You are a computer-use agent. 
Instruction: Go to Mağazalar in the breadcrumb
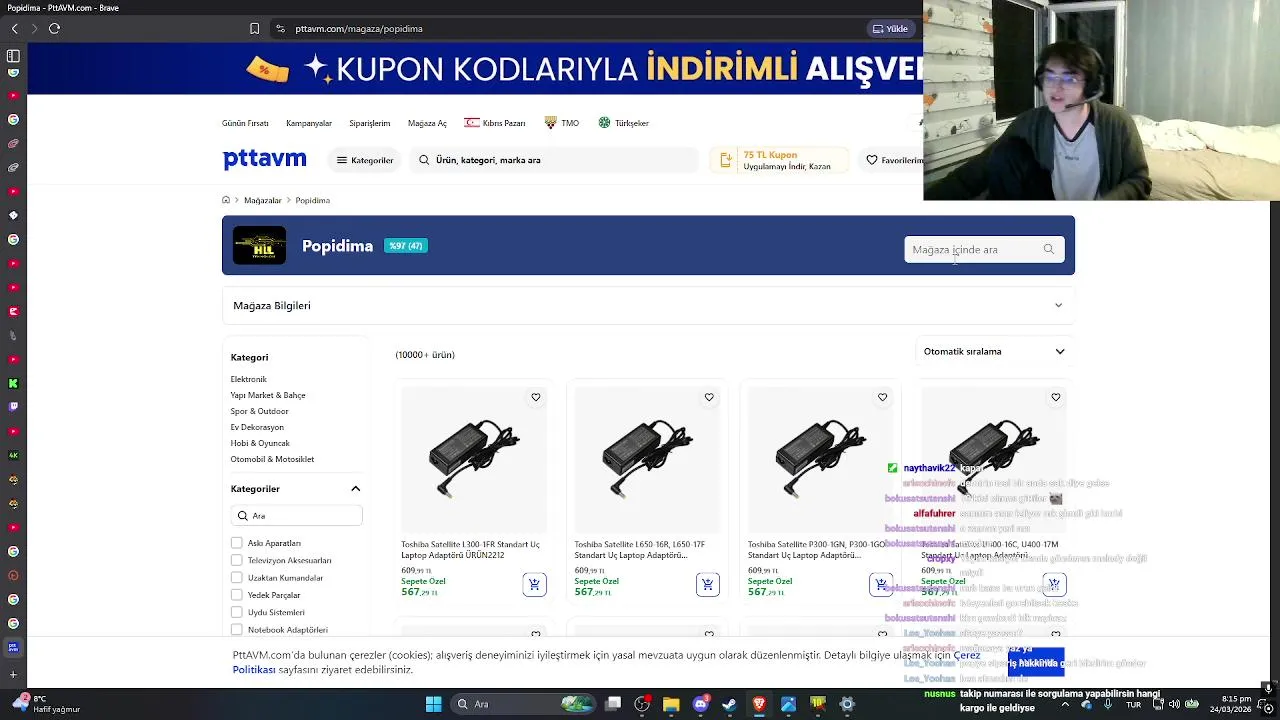pos(263,200)
